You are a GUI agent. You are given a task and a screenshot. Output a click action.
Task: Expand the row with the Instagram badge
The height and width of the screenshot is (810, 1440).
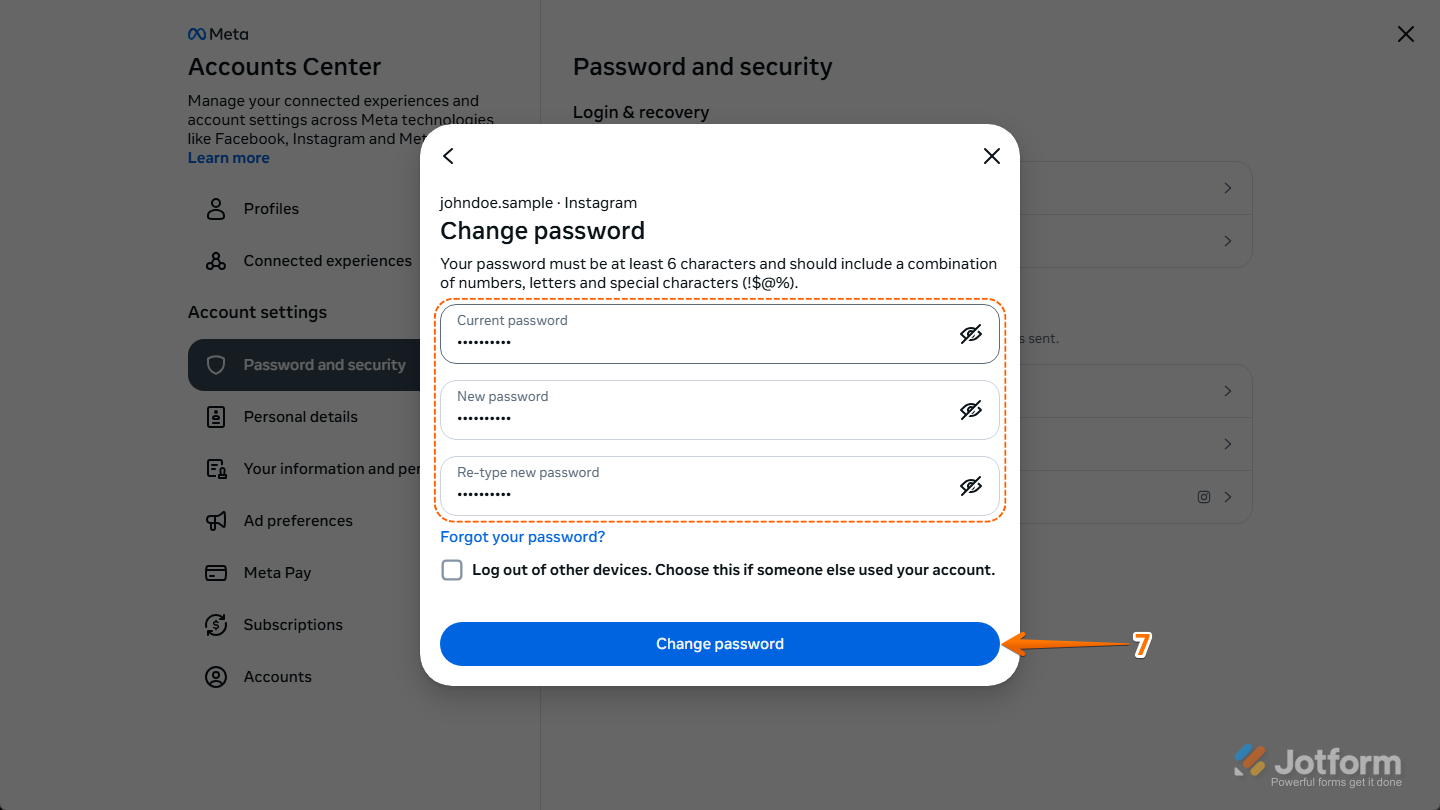(1228, 497)
